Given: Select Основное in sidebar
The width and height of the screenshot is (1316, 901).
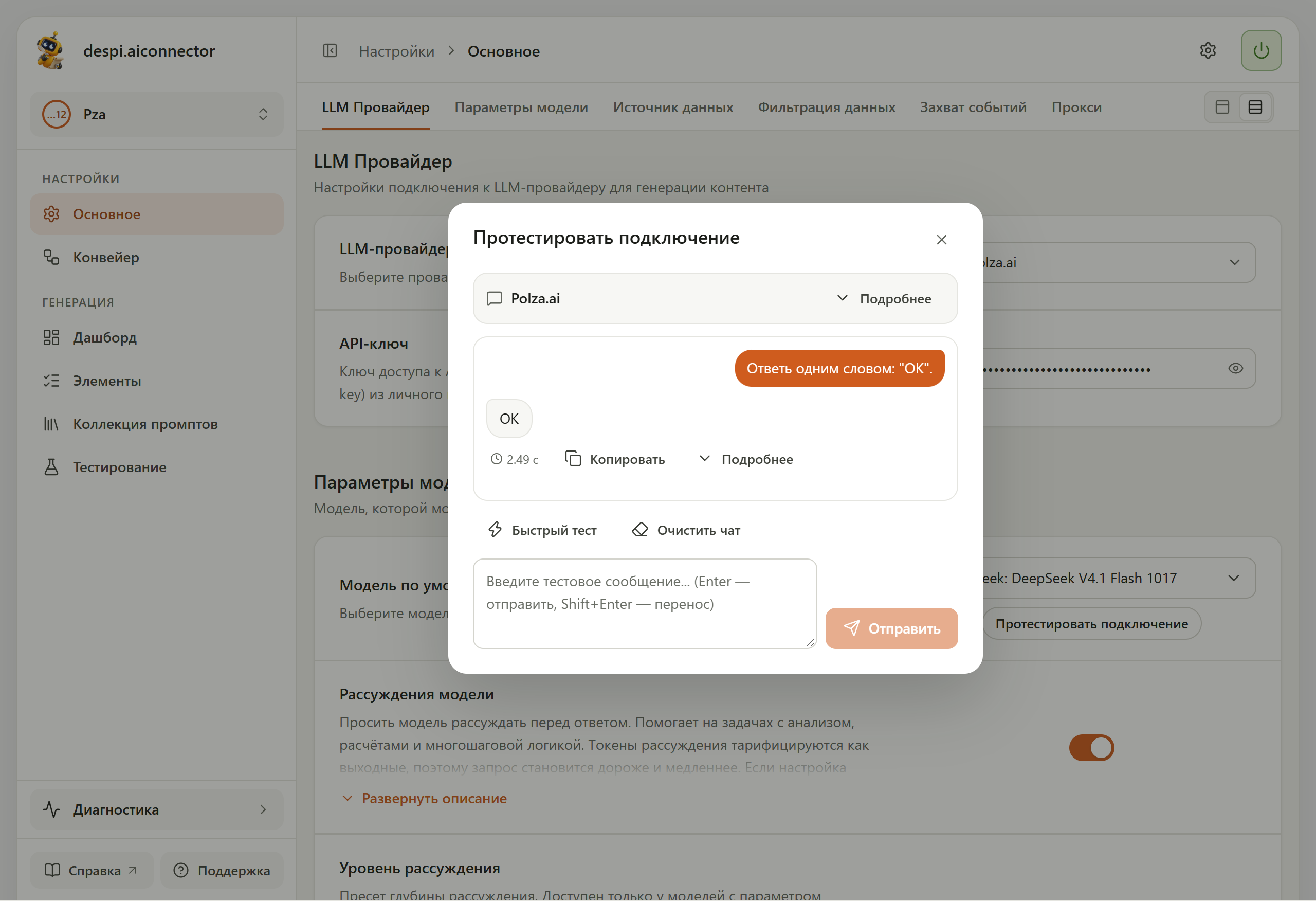Looking at the screenshot, I should (x=157, y=214).
